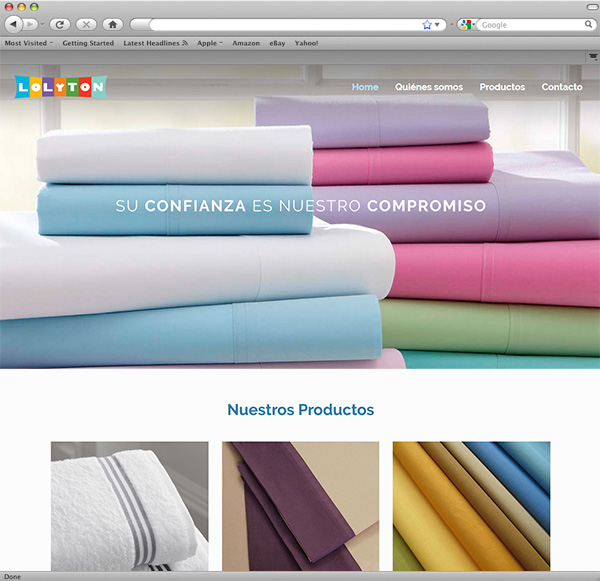Image resolution: width=600 pixels, height=581 pixels.
Task: Click the Lolyton logo
Action: tap(61, 87)
